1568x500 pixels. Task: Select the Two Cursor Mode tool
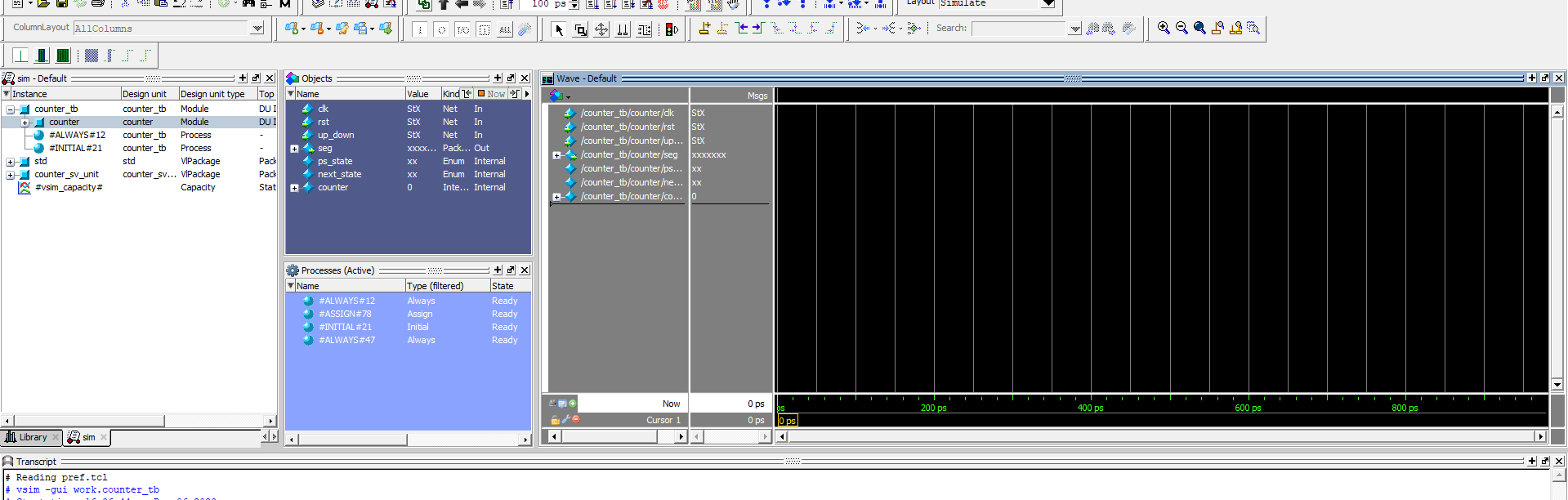tap(623, 29)
